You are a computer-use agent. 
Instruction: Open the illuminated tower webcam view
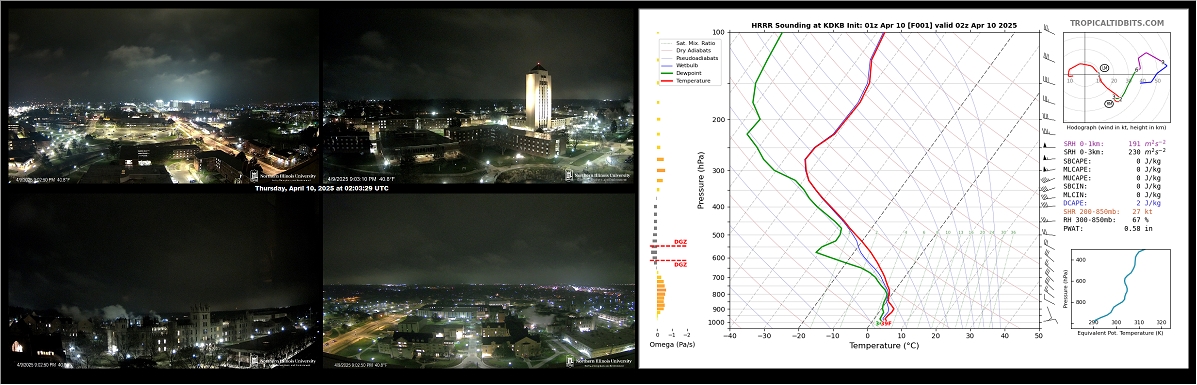[x=479, y=95]
